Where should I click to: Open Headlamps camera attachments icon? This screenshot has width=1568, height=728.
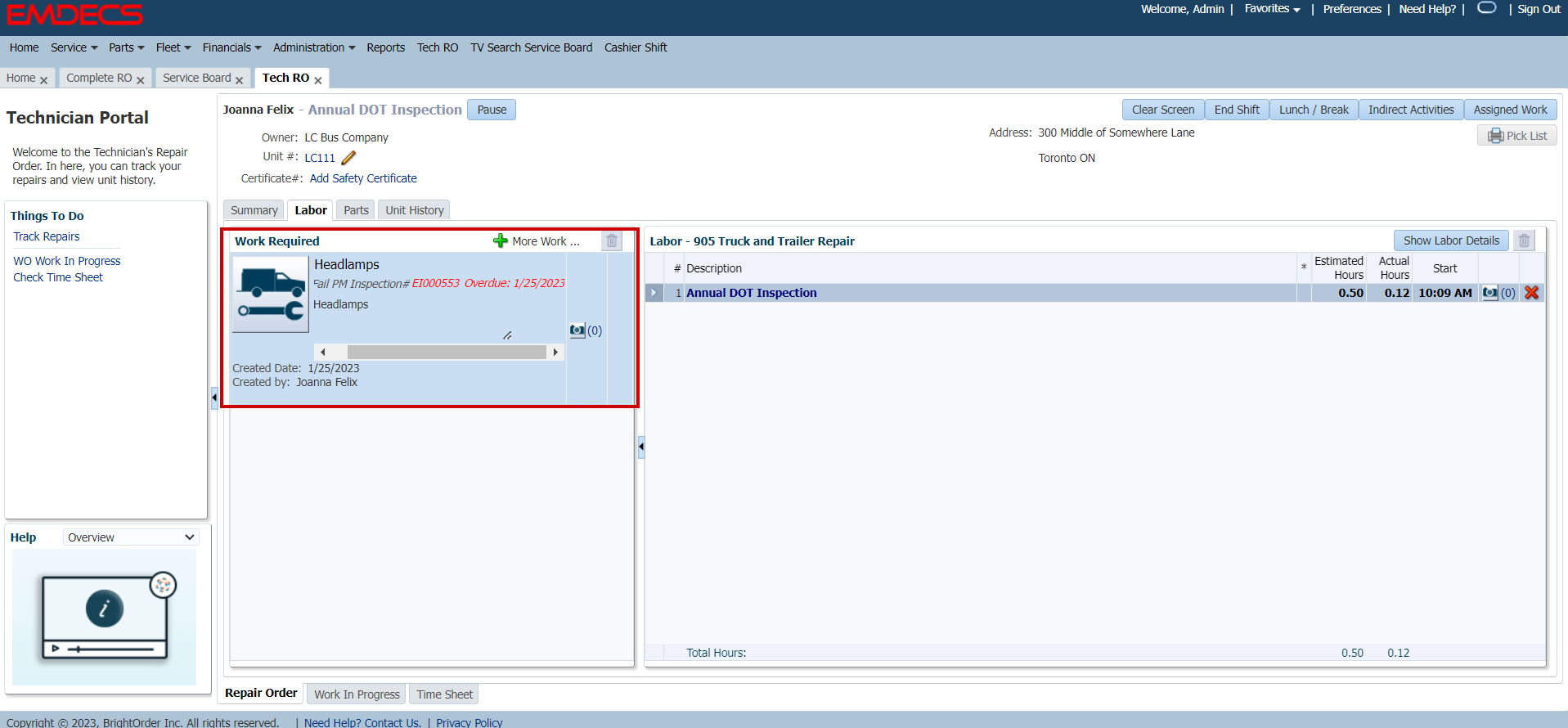(x=577, y=330)
